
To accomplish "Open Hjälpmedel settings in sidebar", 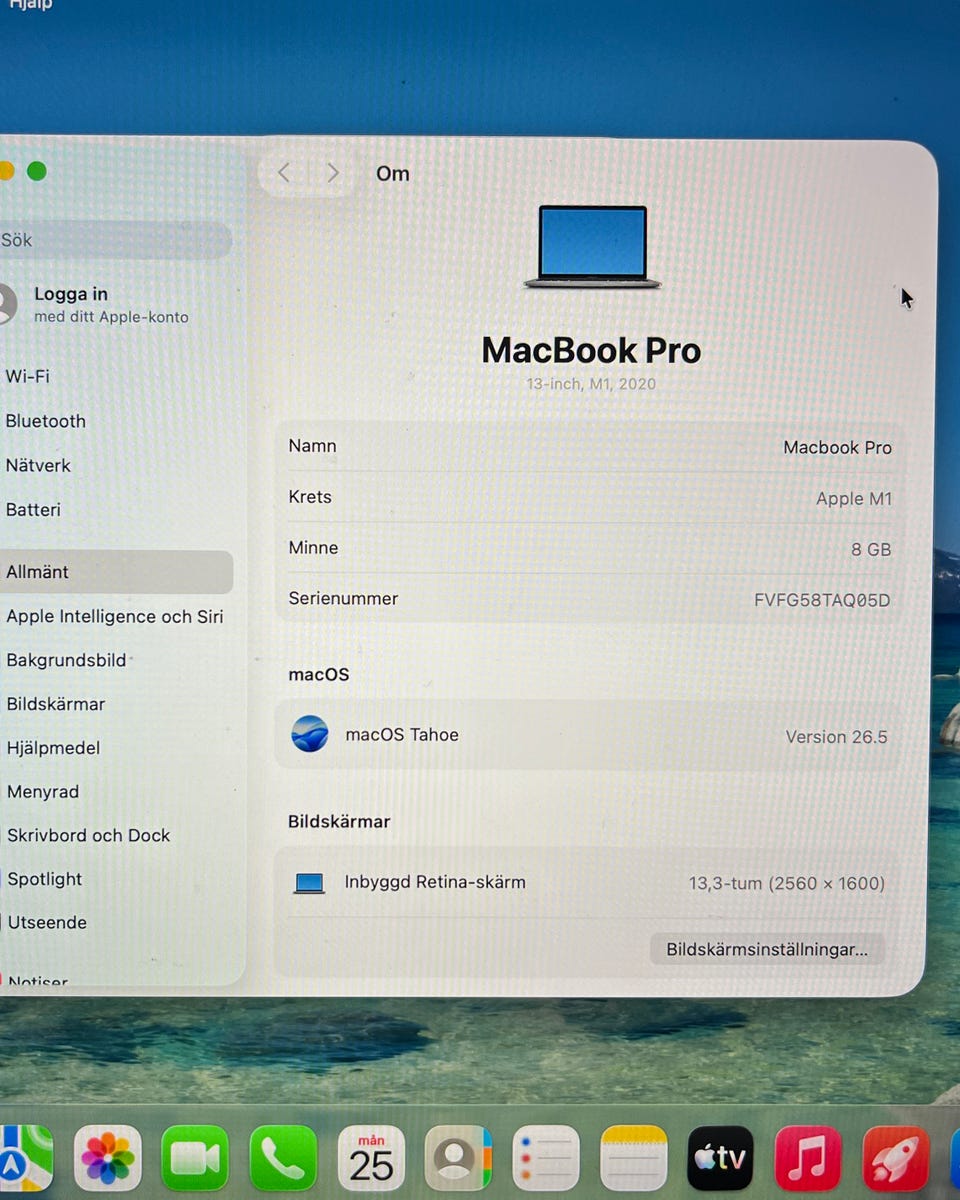I will pos(53,747).
